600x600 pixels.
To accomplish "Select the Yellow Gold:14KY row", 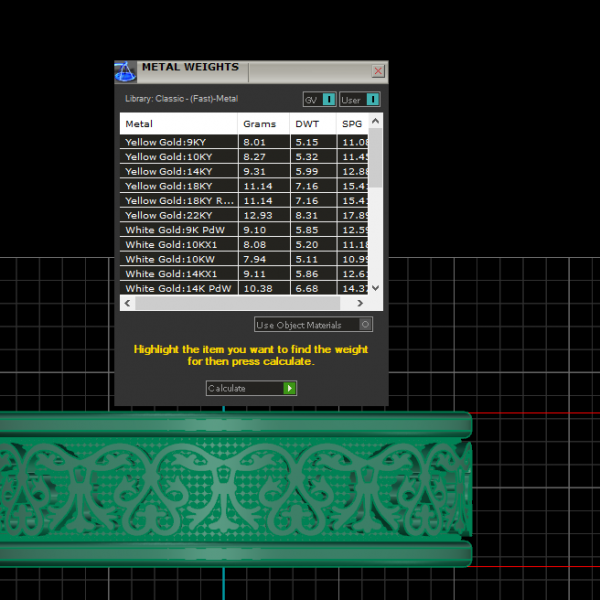I will 178,172.
